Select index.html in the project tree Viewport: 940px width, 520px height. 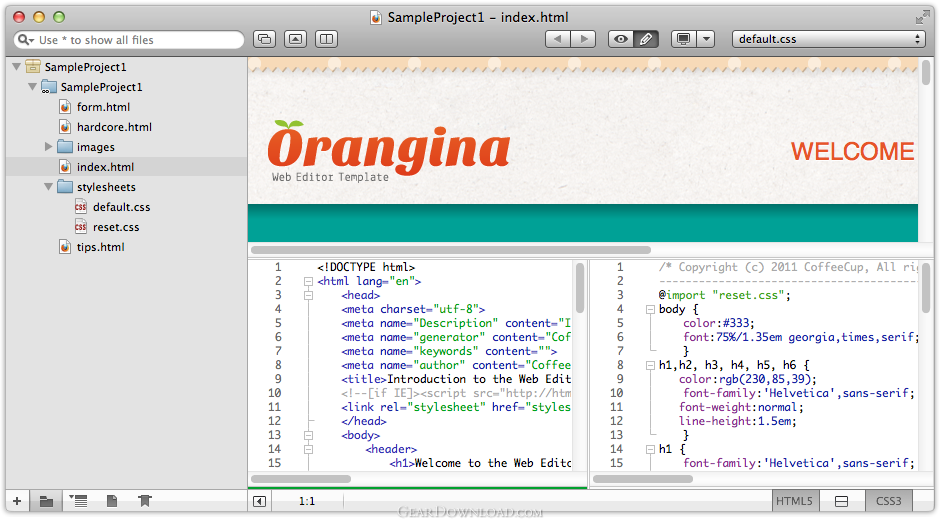click(105, 167)
